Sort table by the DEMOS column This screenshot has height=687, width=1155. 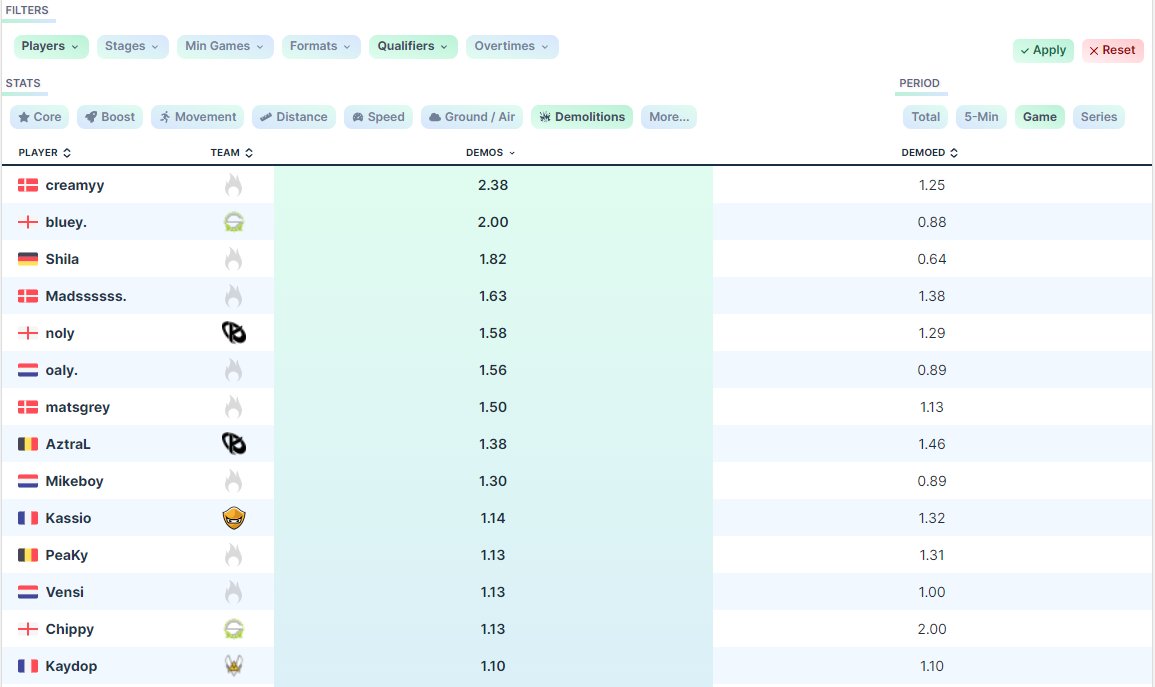491,152
